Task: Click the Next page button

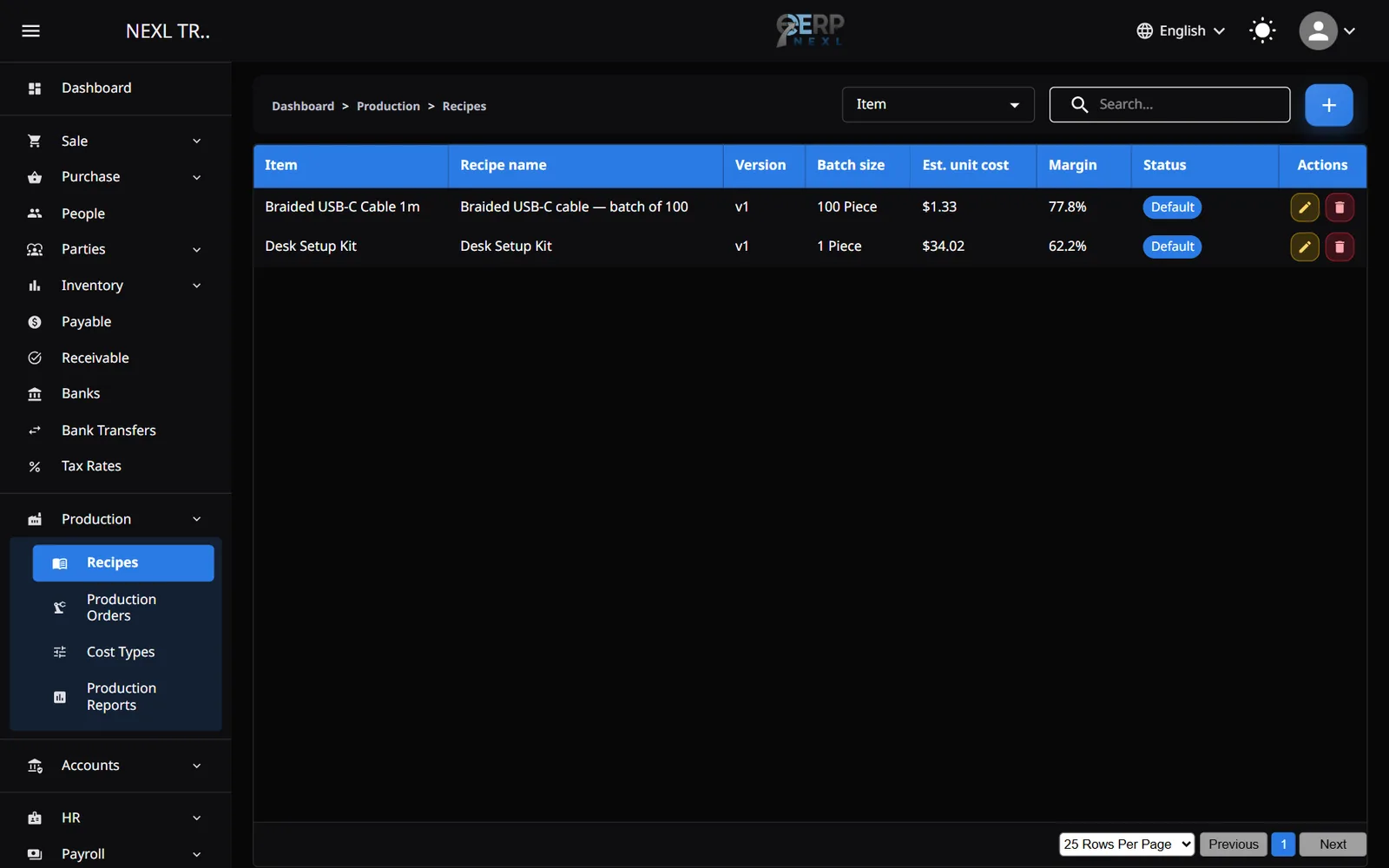Action: pyautogui.click(x=1333, y=844)
